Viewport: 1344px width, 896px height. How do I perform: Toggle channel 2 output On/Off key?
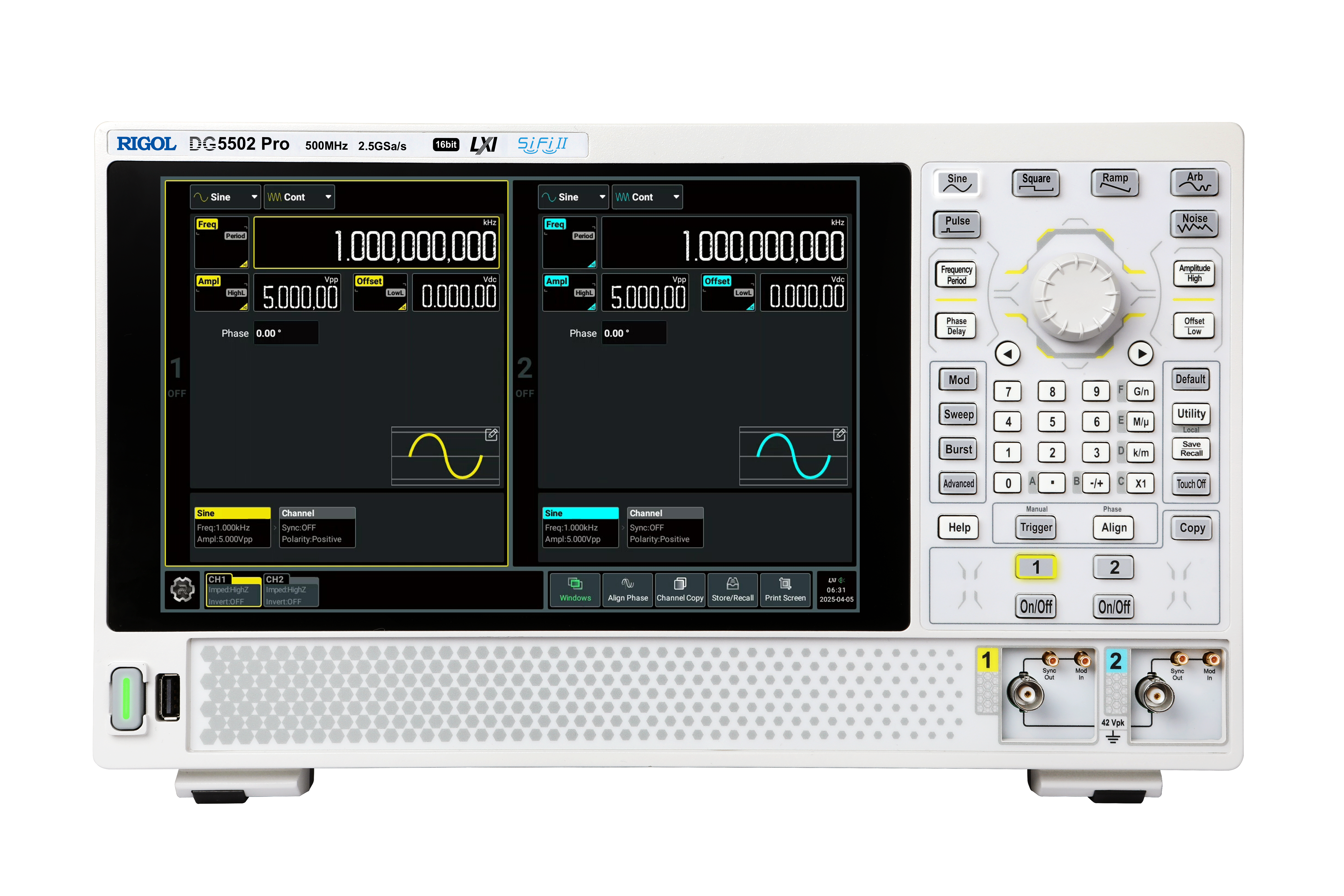[x=1113, y=606]
